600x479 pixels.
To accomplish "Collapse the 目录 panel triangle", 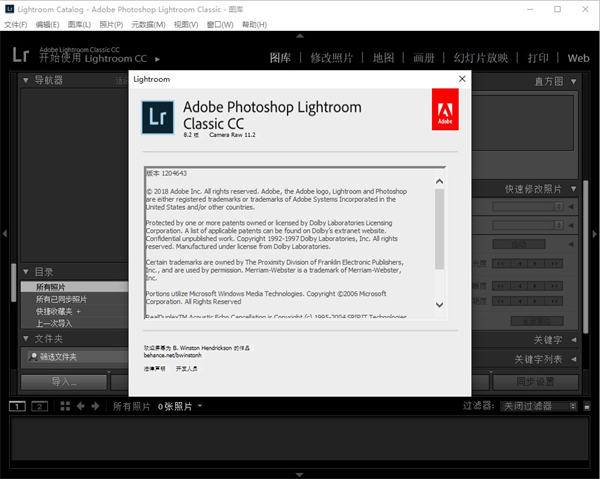I will (26, 272).
